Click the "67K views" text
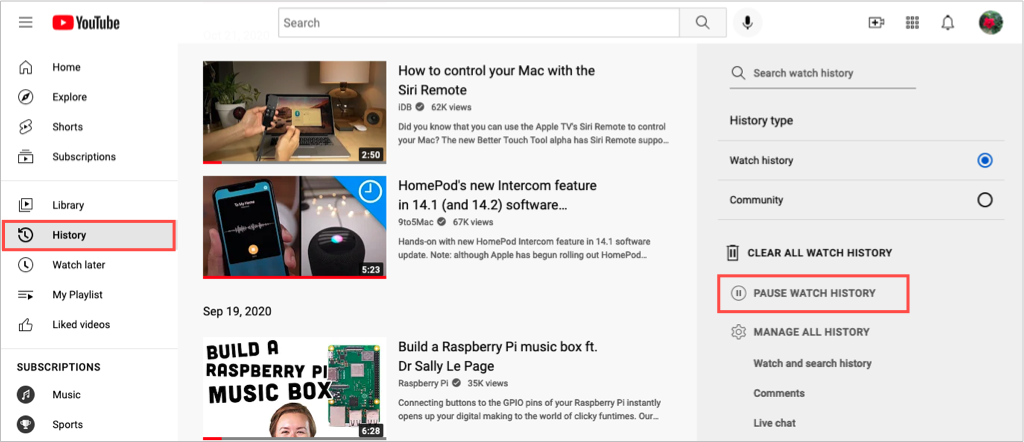Viewport: 1024px width, 442px height. pos(473,221)
